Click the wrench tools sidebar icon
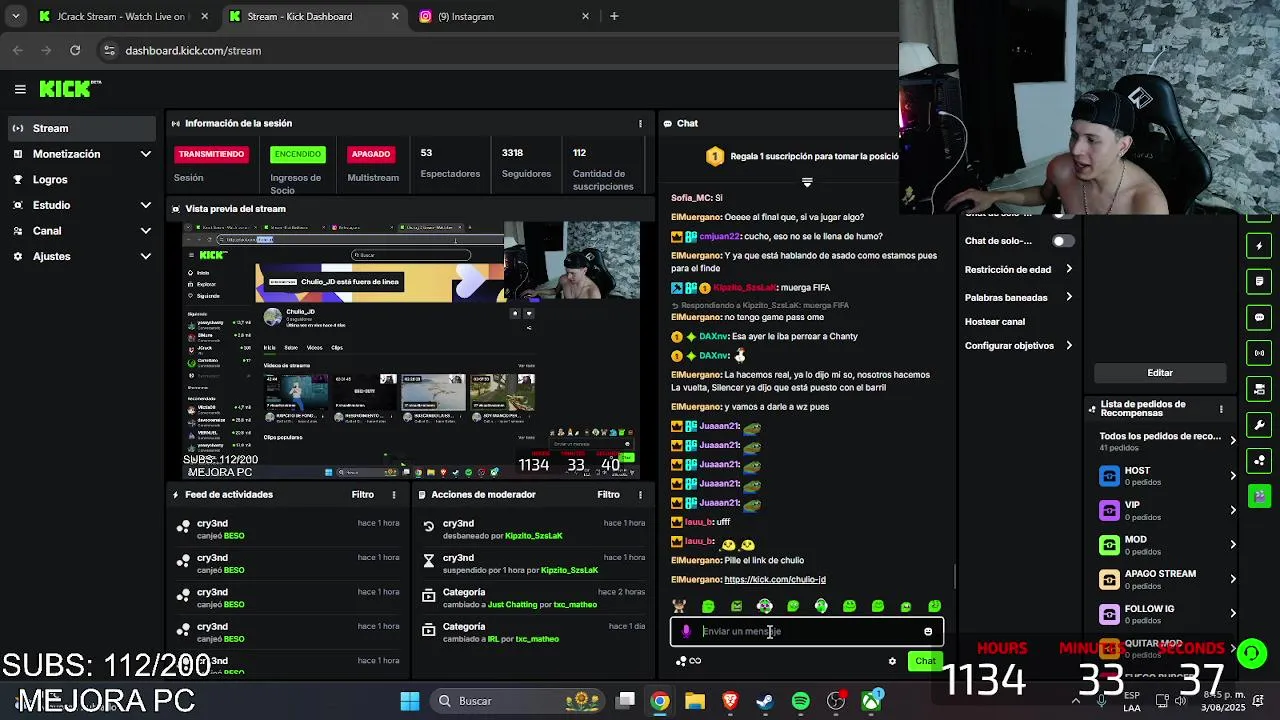Image resolution: width=1280 pixels, height=720 pixels. coord(1260,424)
